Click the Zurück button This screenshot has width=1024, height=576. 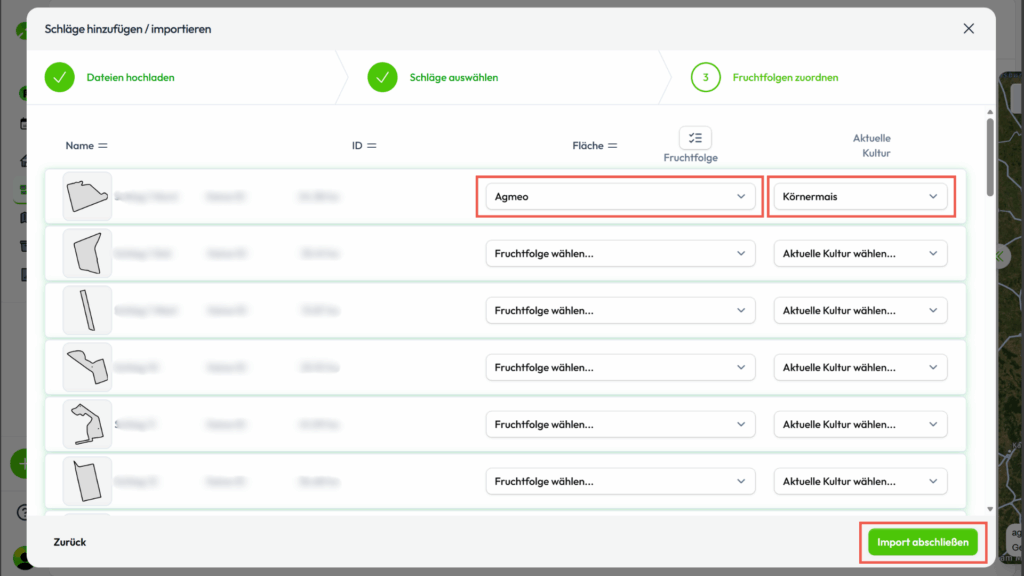coord(70,542)
